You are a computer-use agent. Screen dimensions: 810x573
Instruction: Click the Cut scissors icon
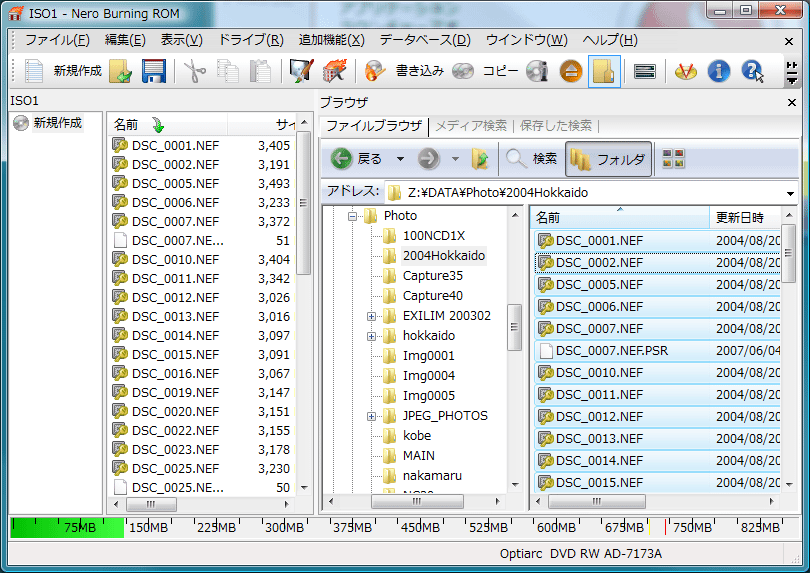pos(195,71)
